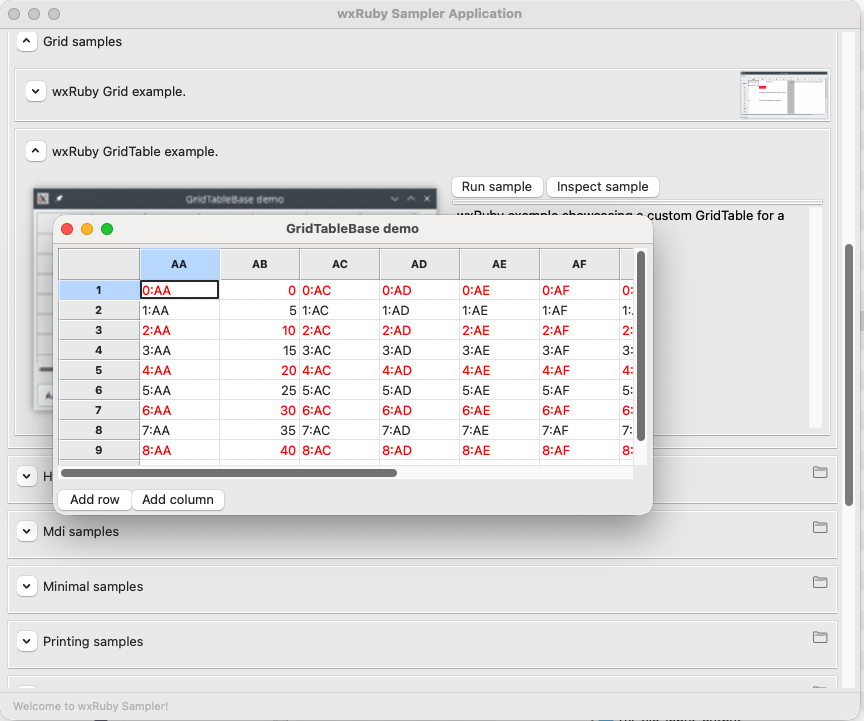
Task: Collapse the Grid samples section
Action: pos(27,42)
